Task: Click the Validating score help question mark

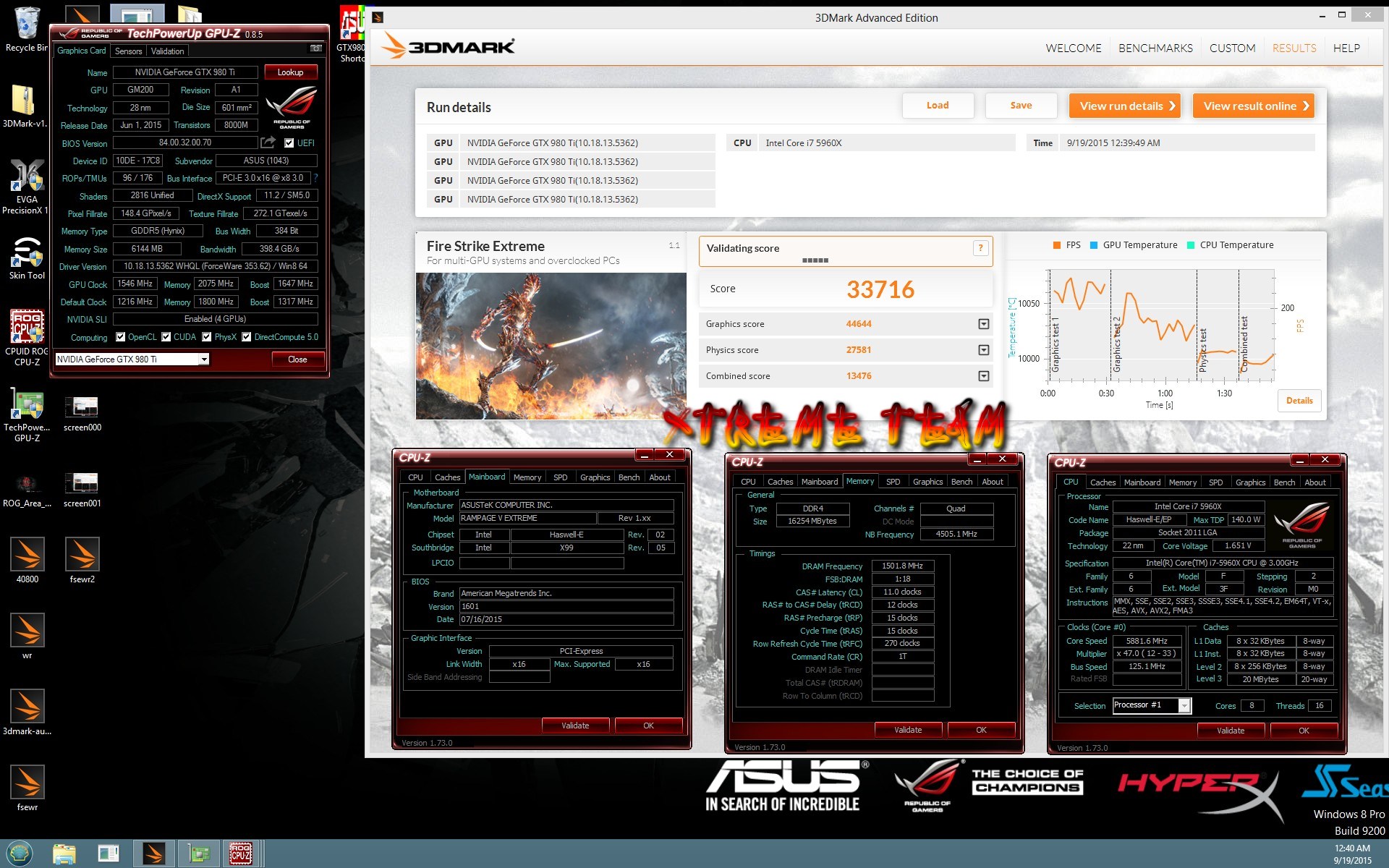Action: (x=980, y=248)
